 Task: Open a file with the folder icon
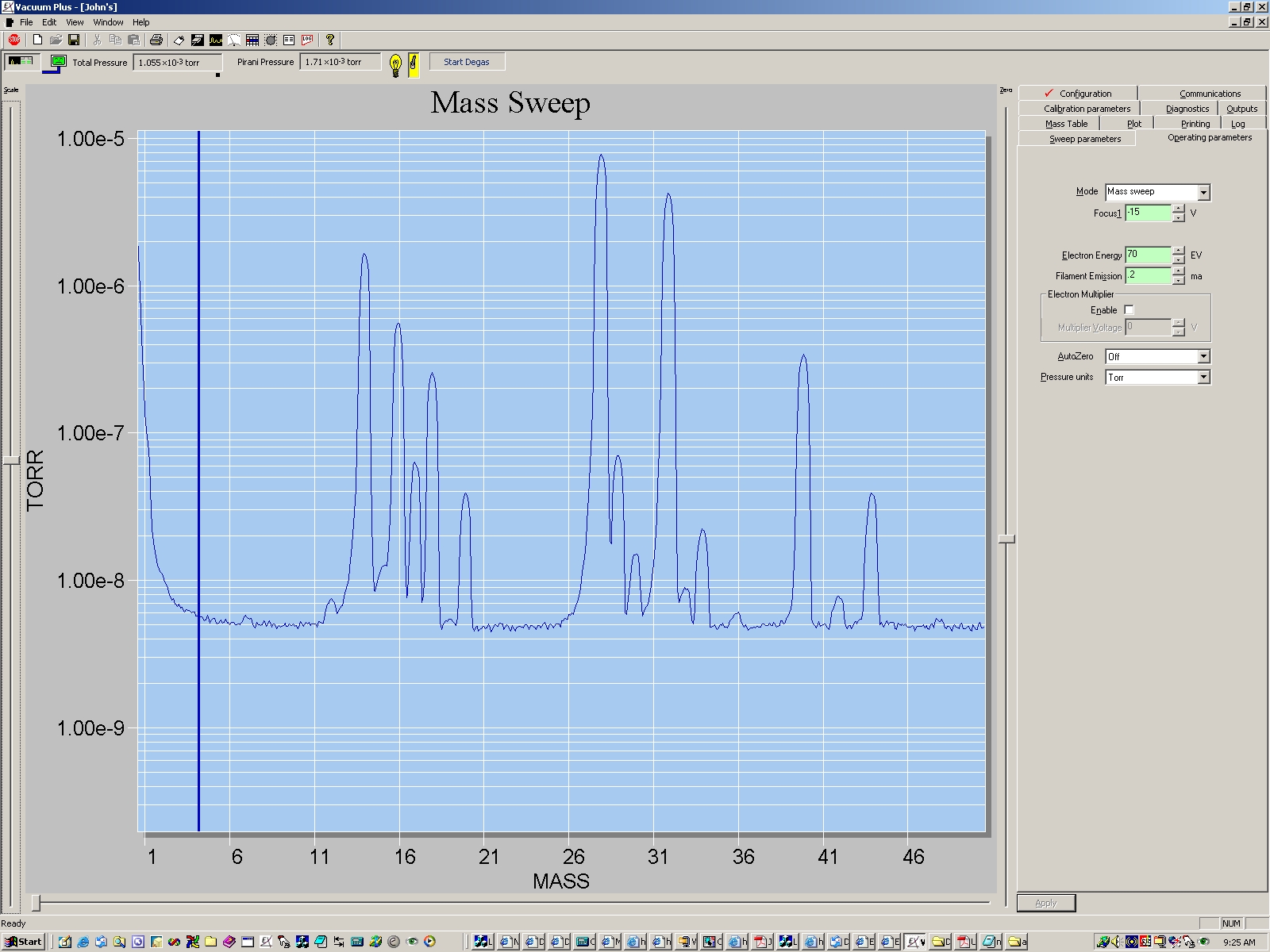(56, 40)
